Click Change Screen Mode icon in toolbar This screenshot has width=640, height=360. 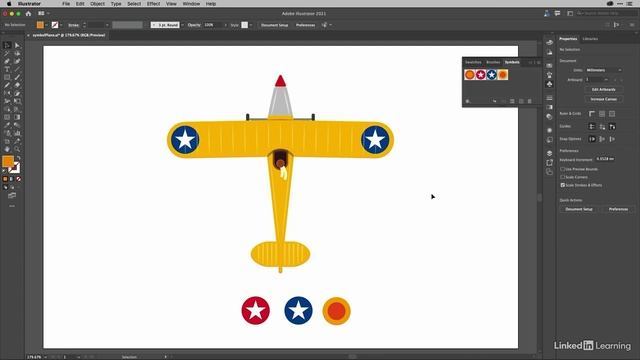point(12,196)
